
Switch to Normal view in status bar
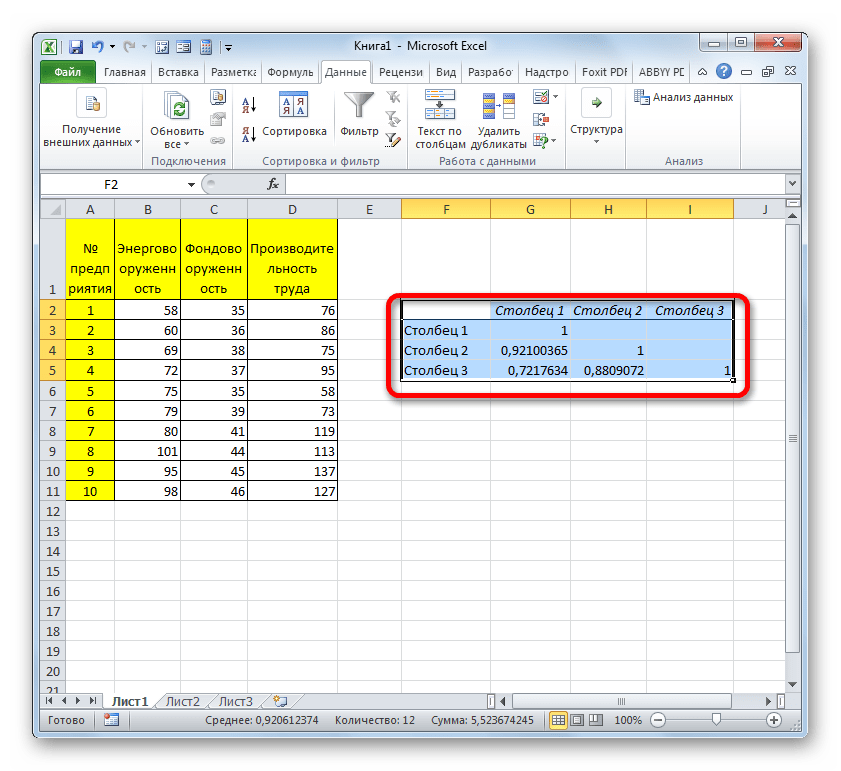click(558, 720)
